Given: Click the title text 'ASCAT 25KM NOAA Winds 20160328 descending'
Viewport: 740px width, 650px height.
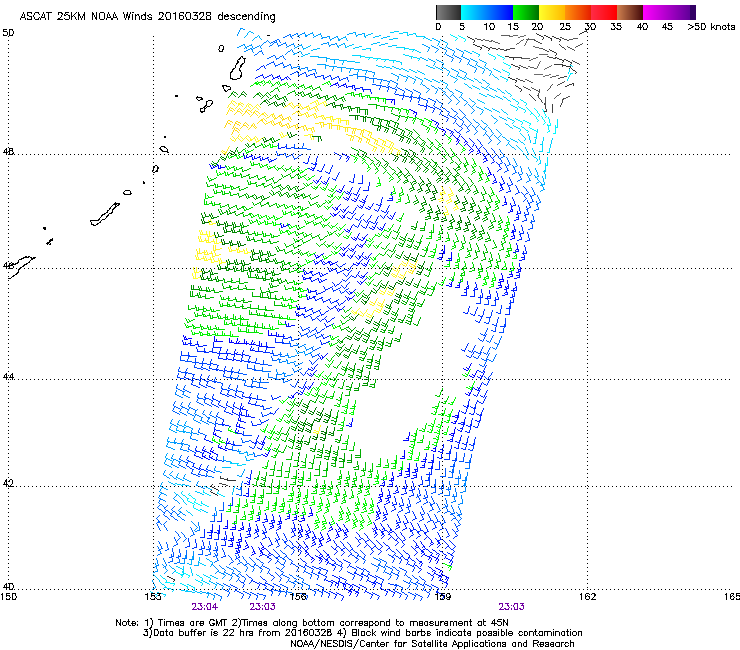Looking at the screenshot, I should pyautogui.click(x=147, y=17).
